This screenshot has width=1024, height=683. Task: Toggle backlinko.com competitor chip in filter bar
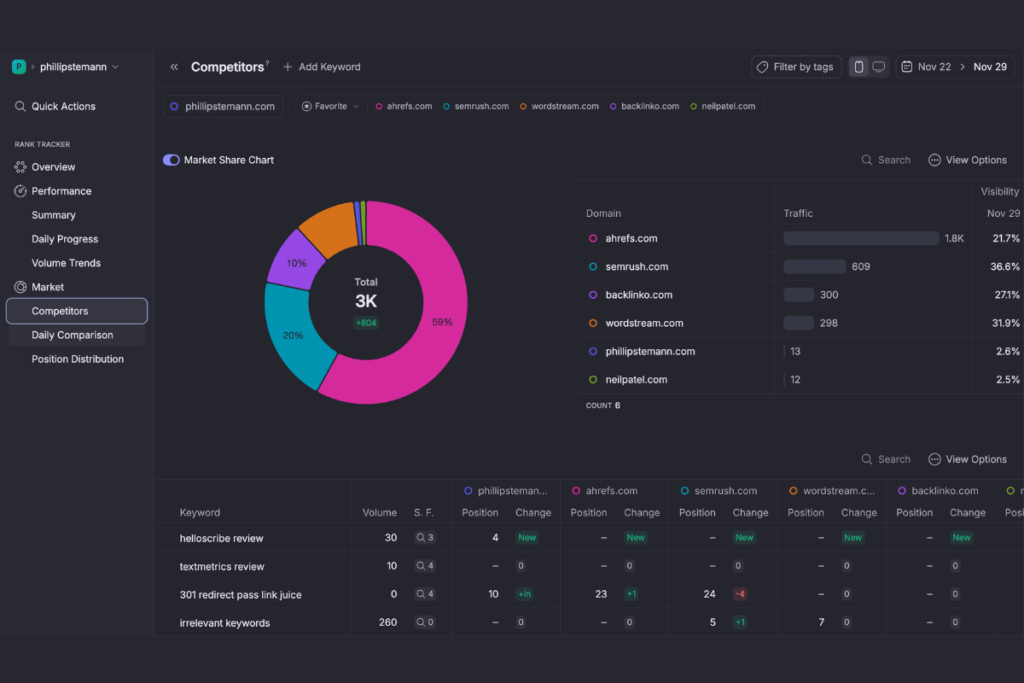(645, 106)
